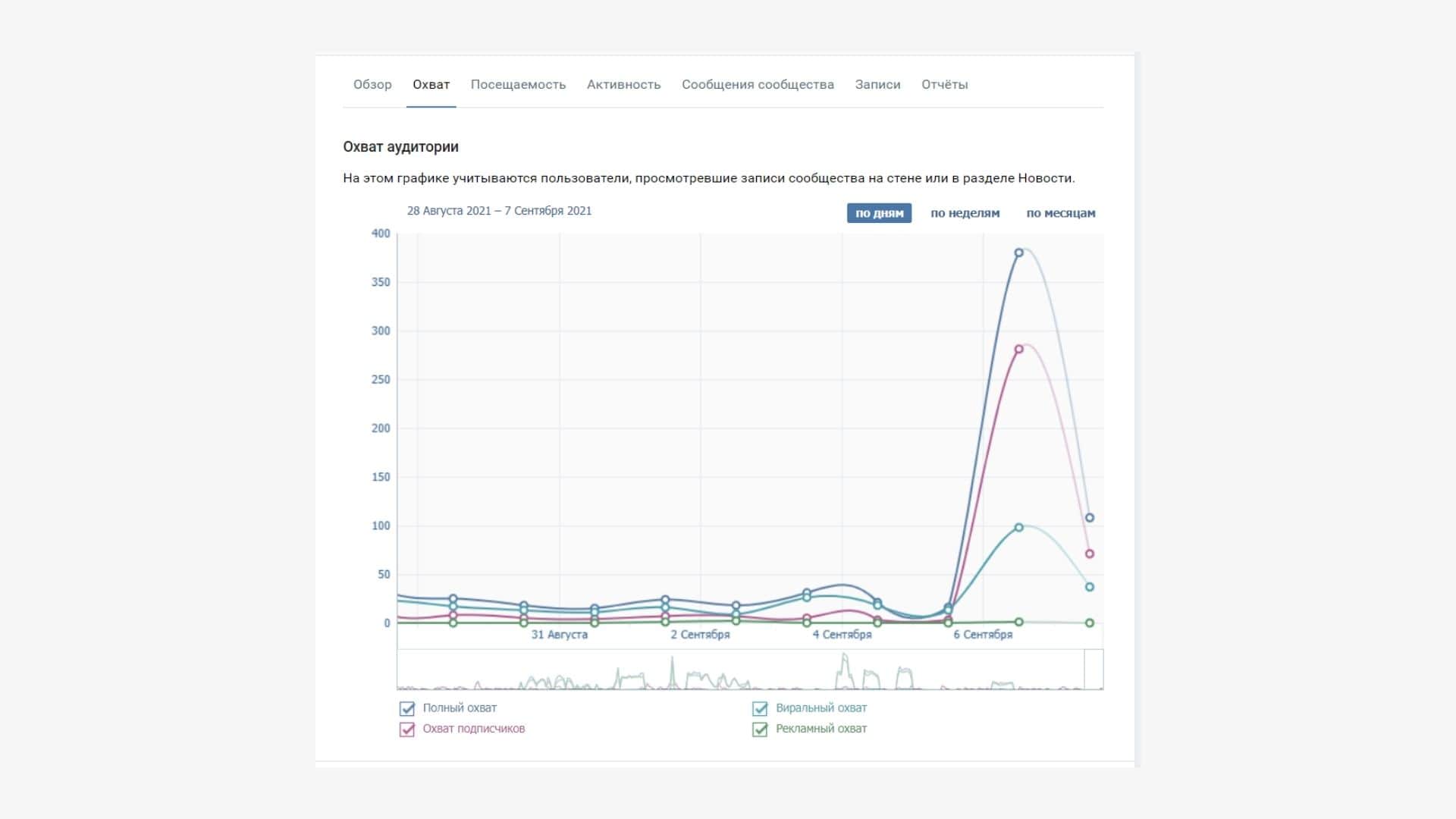This screenshot has height=819, width=1456.
Task: Toggle Охват подписчиков checkbox
Action: [407, 730]
